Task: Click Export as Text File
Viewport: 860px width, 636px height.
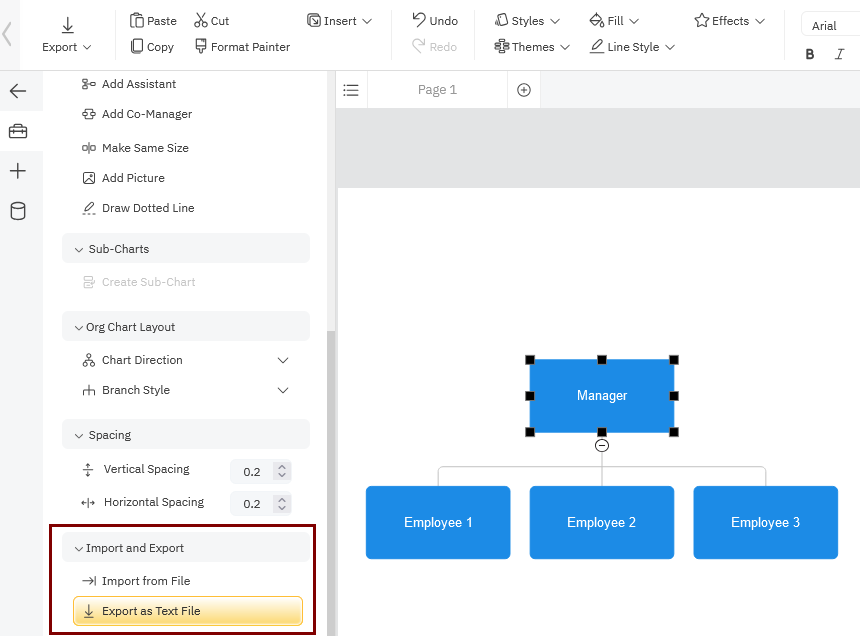Action: click(188, 611)
